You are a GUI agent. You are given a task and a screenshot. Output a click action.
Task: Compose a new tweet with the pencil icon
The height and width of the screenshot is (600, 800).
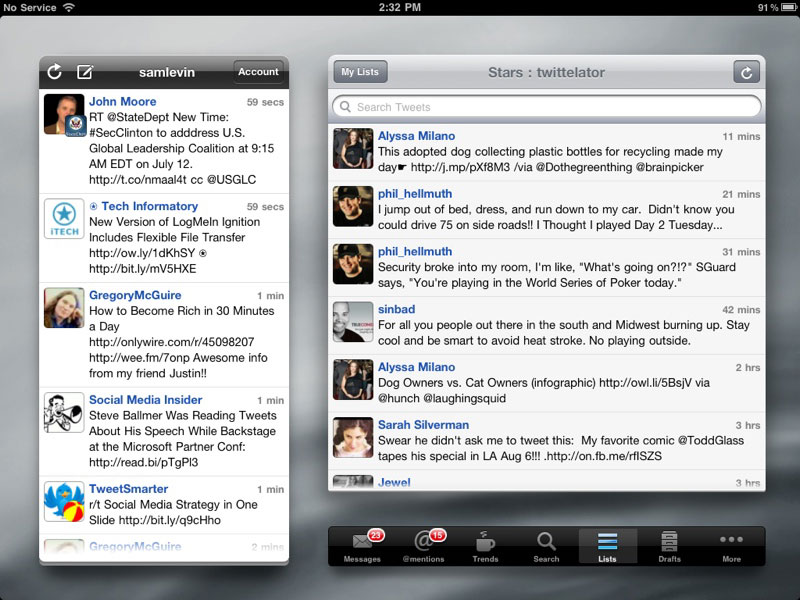tap(85, 72)
